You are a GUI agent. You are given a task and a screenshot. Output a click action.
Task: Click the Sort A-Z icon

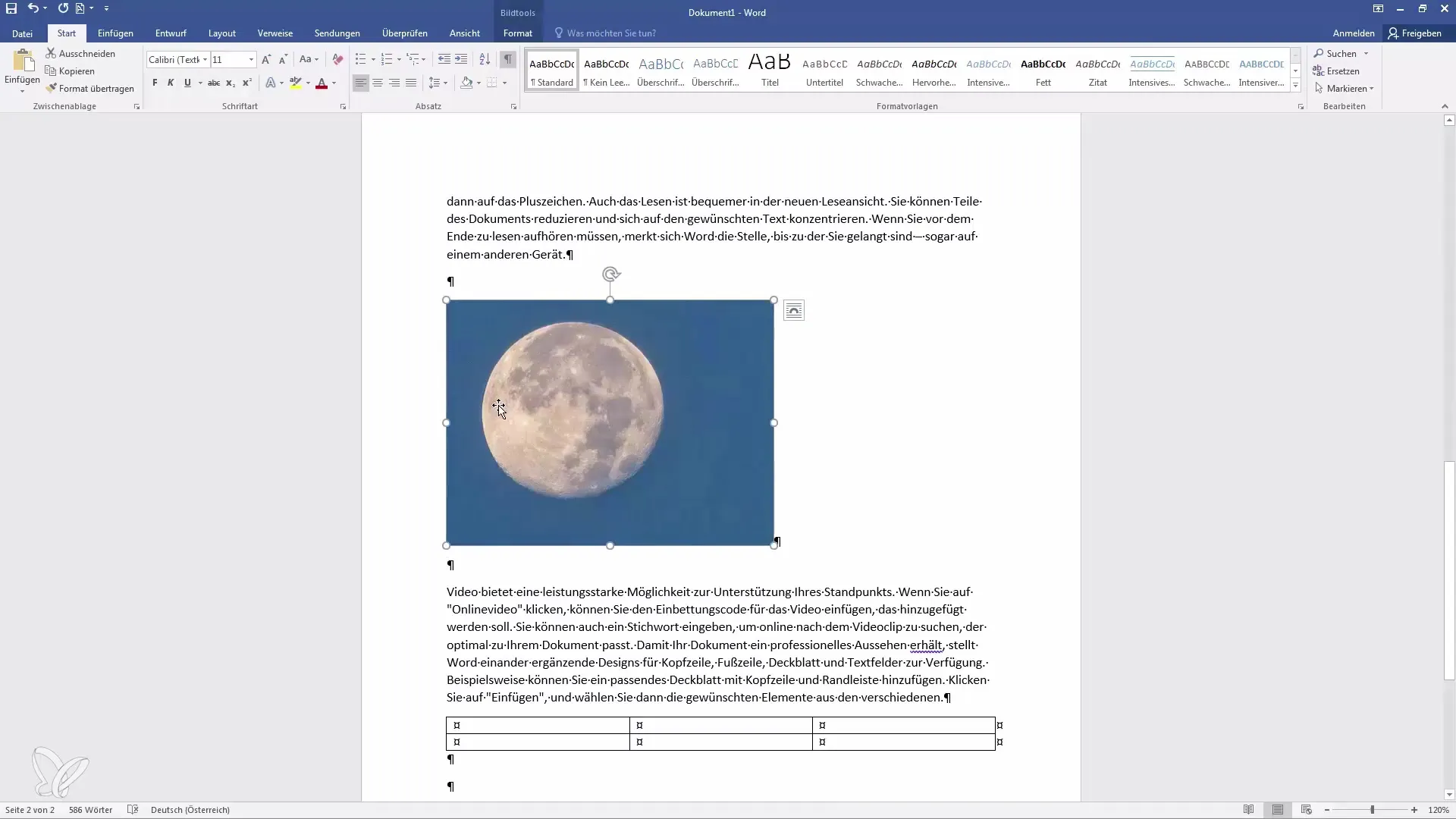[485, 59]
